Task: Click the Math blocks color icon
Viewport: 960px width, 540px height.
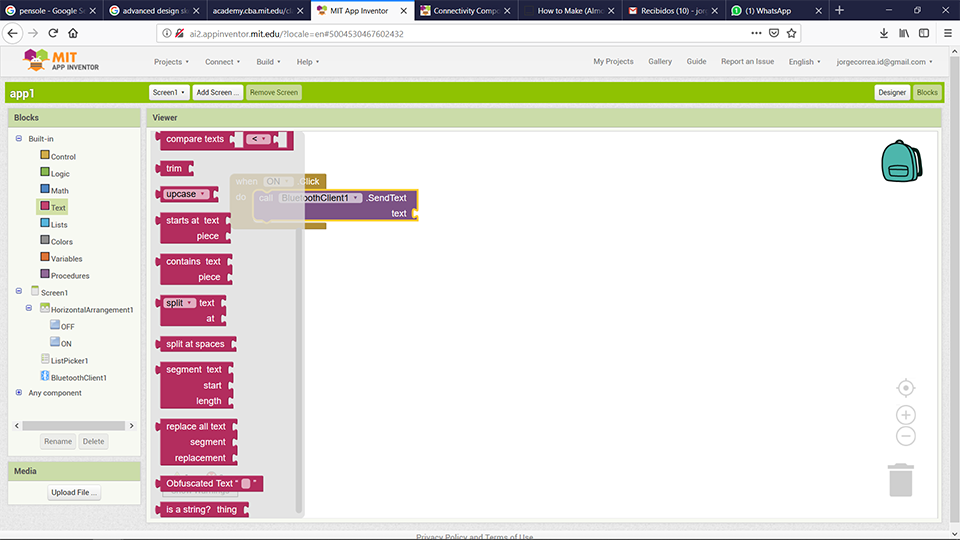Action: click(45, 190)
